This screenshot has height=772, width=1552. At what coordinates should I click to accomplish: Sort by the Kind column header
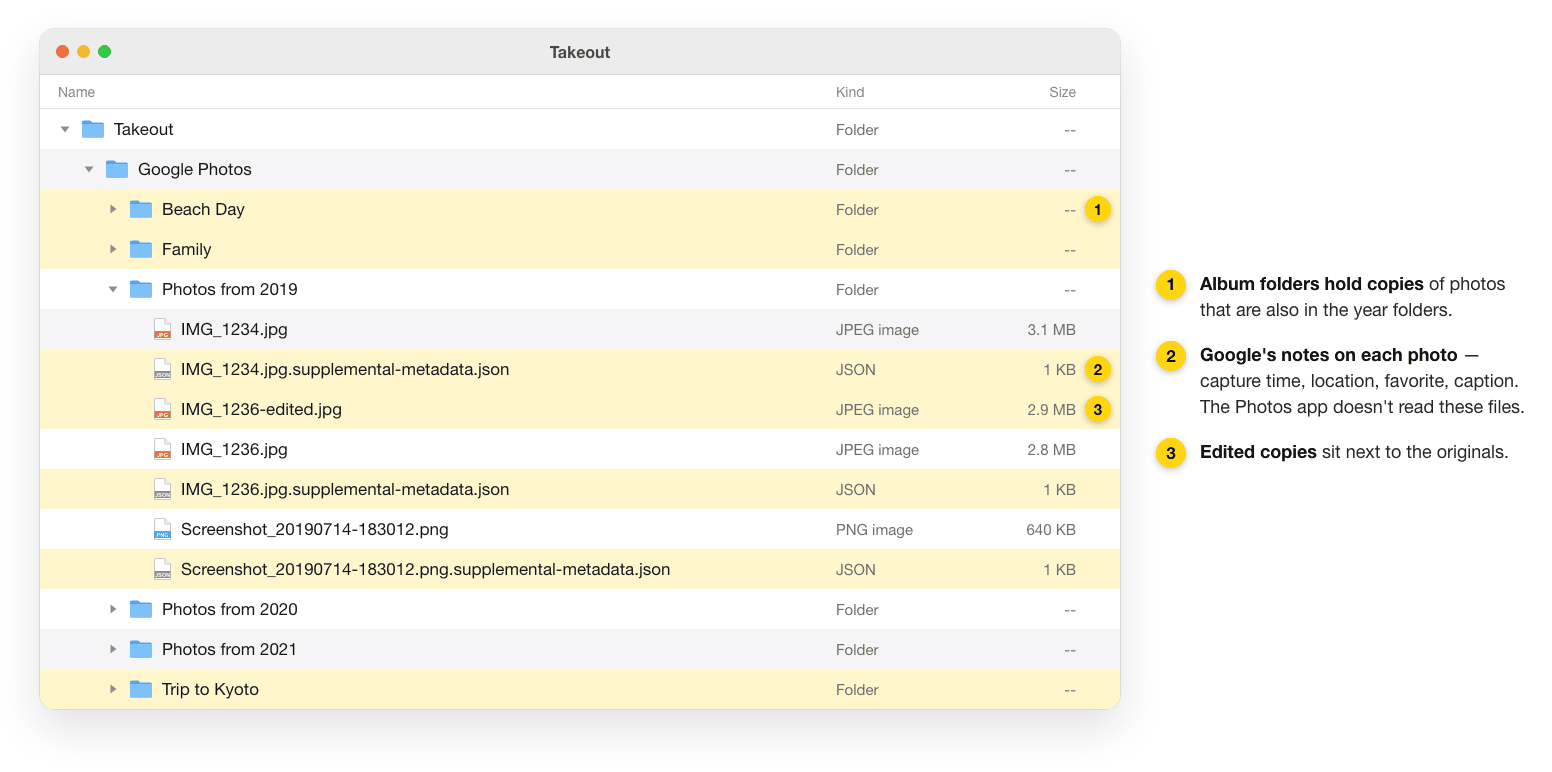[850, 92]
